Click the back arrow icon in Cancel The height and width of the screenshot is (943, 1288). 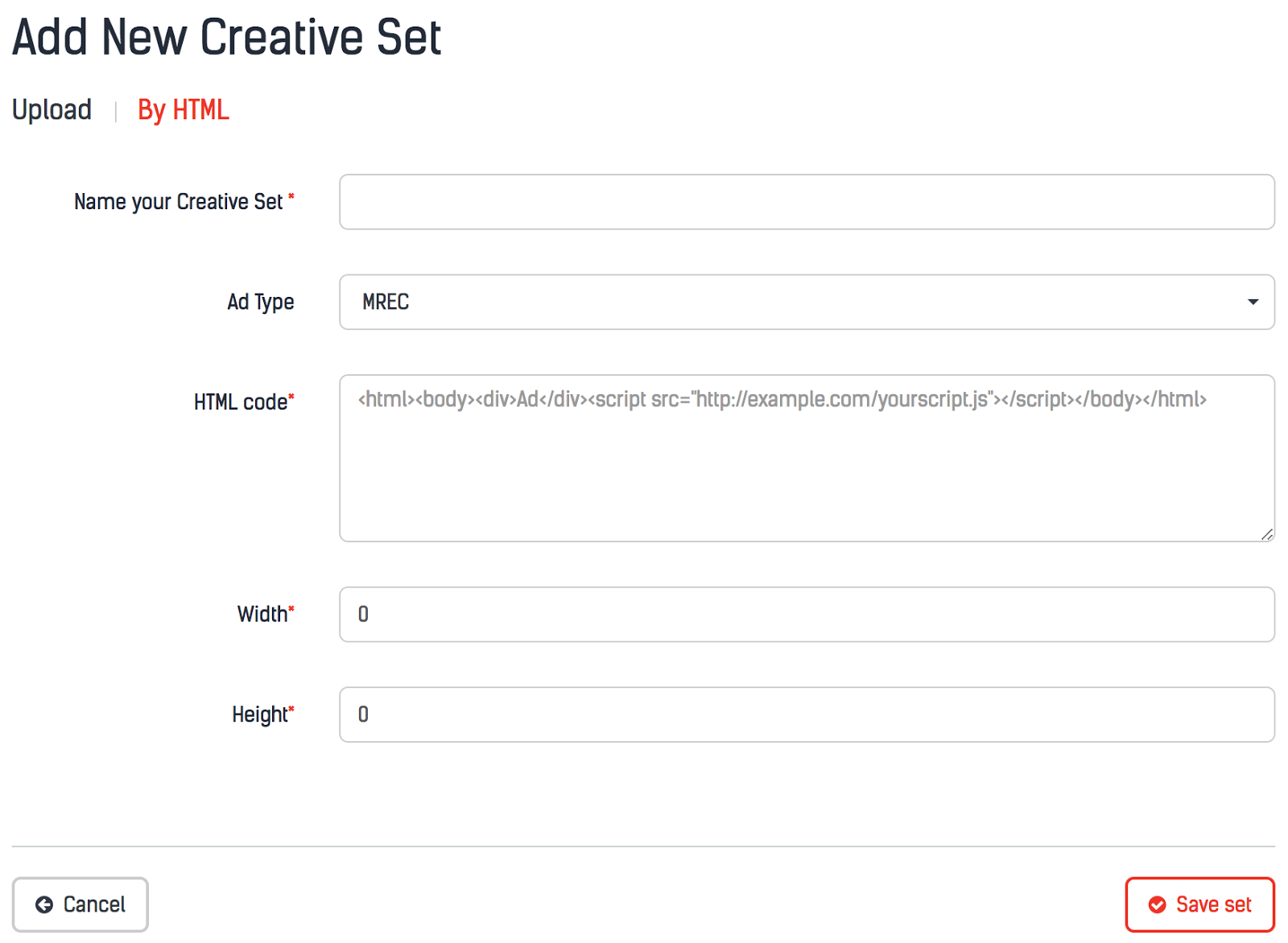click(x=44, y=905)
